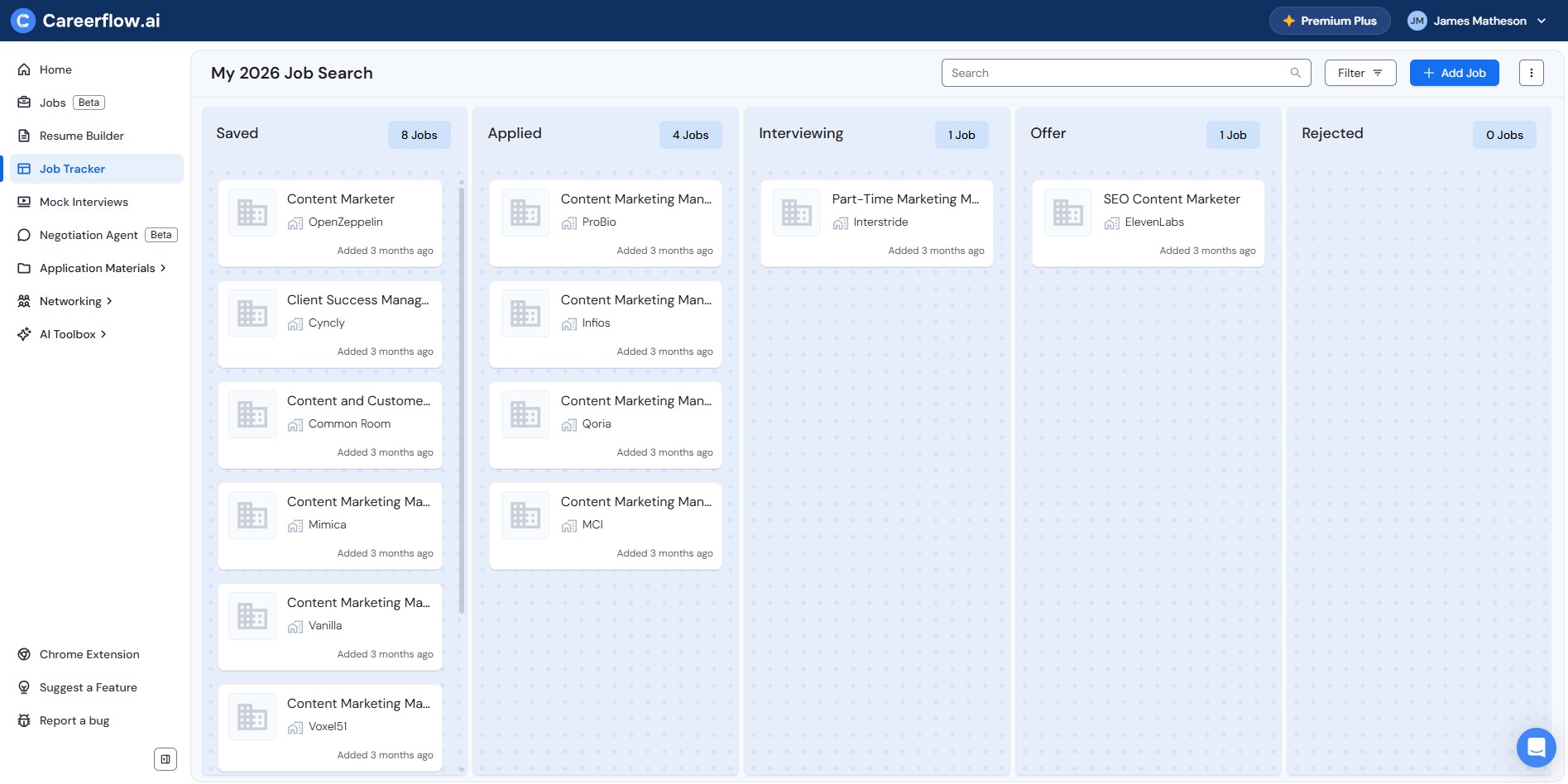This screenshot has width=1568, height=784.
Task: Open the search magnifier icon
Action: (x=1294, y=72)
